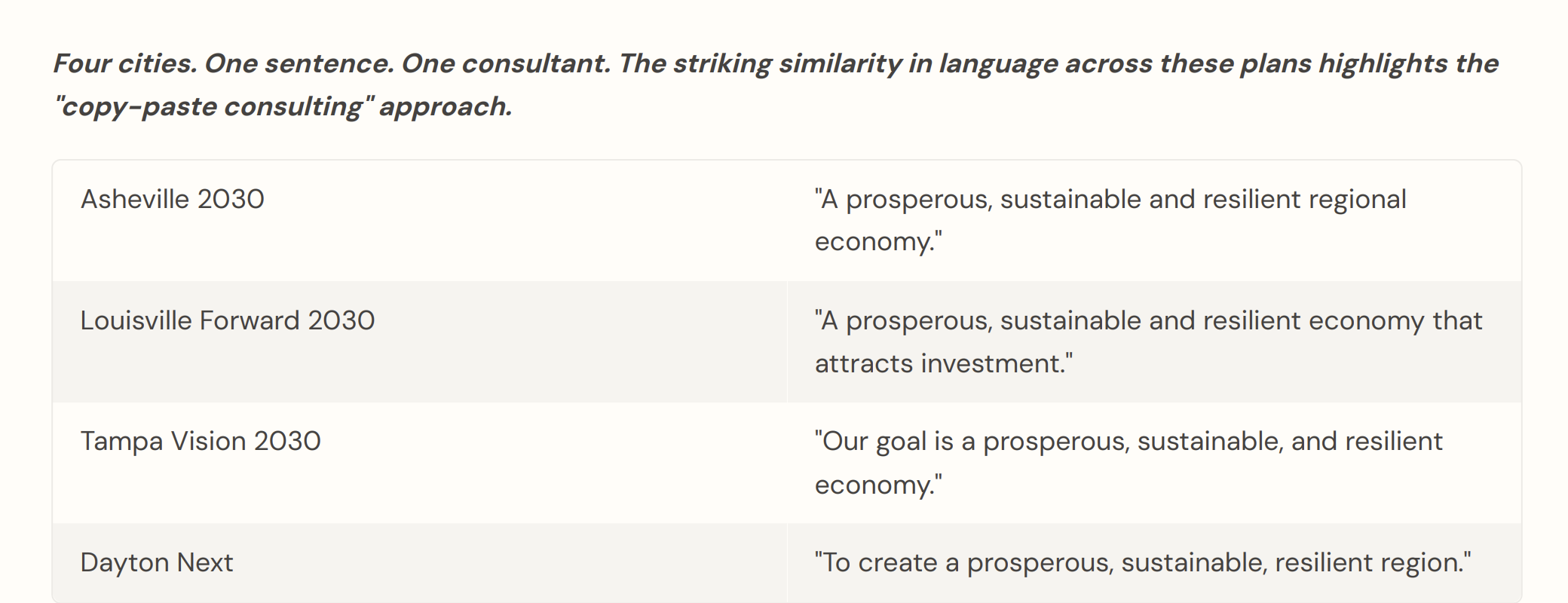Click the word approach in italic paragraph
Viewport: 1568px width, 603px height.
tap(446, 107)
